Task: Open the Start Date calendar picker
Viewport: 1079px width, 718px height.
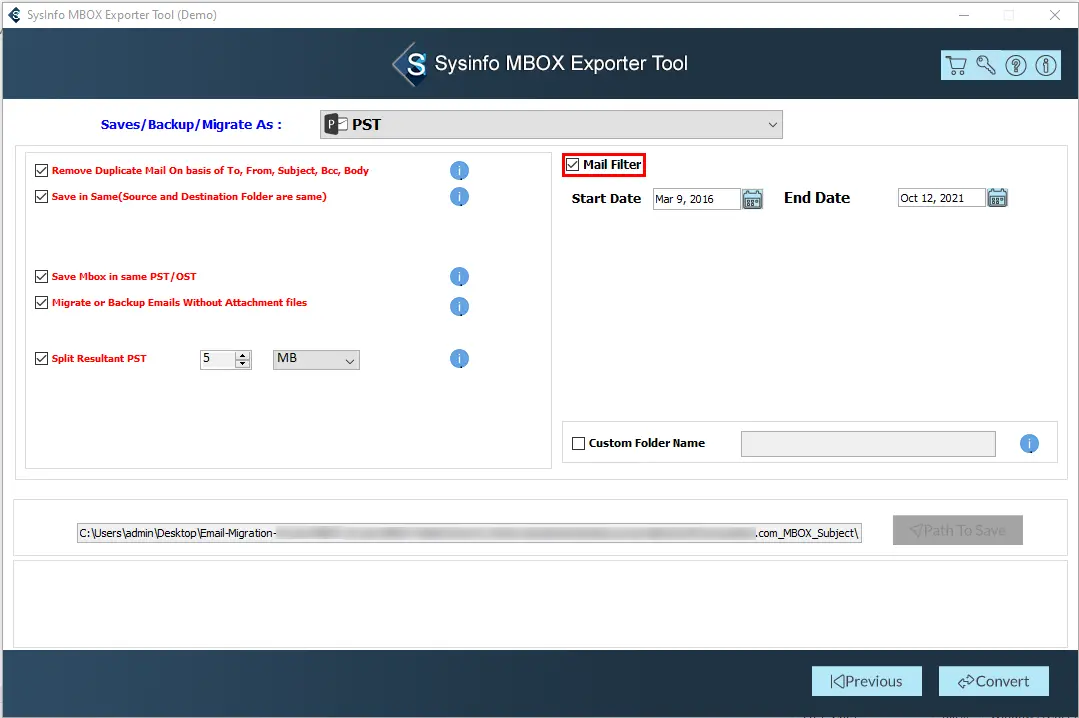Action: 752,199
